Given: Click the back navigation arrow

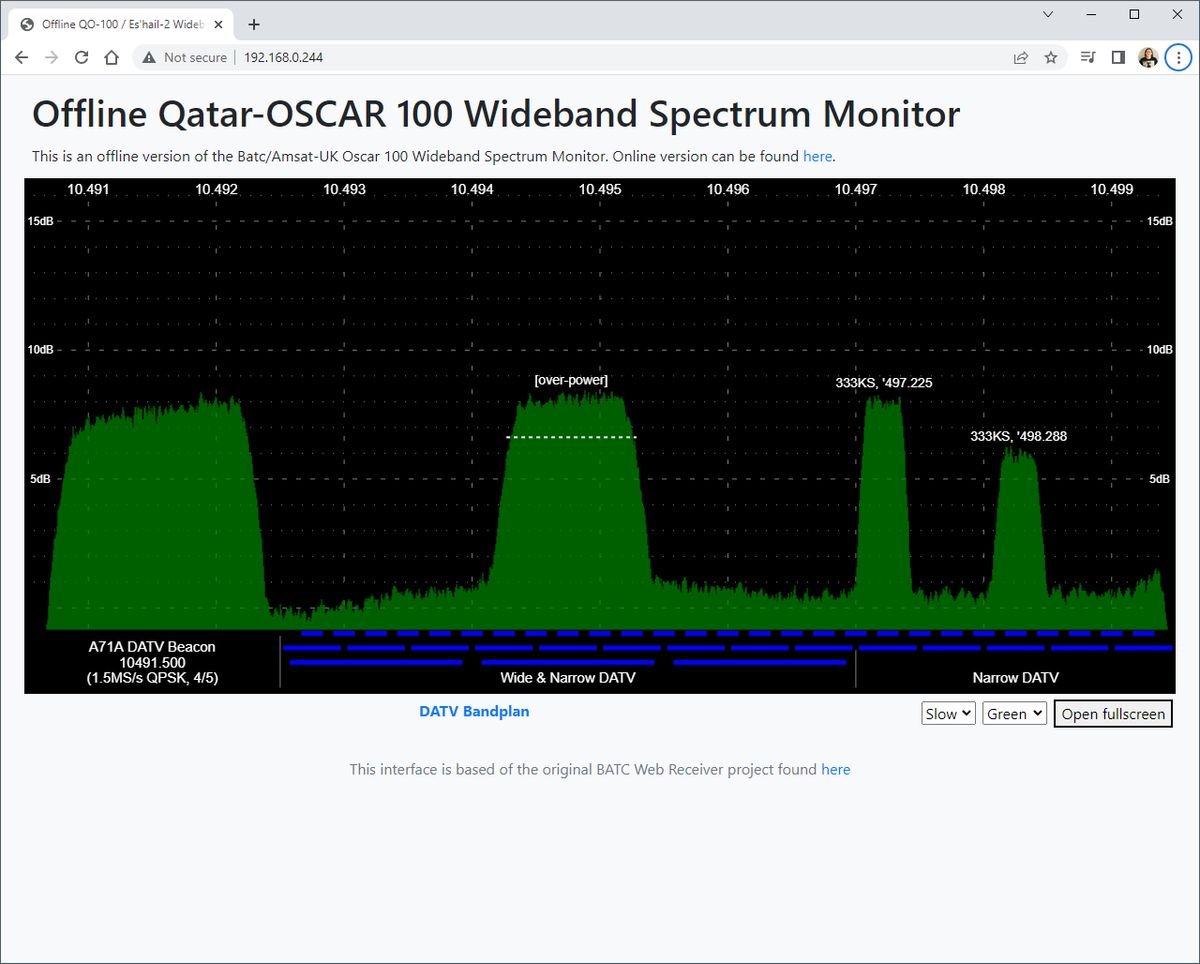Looking at the screenshot, I should coord(21,57).
